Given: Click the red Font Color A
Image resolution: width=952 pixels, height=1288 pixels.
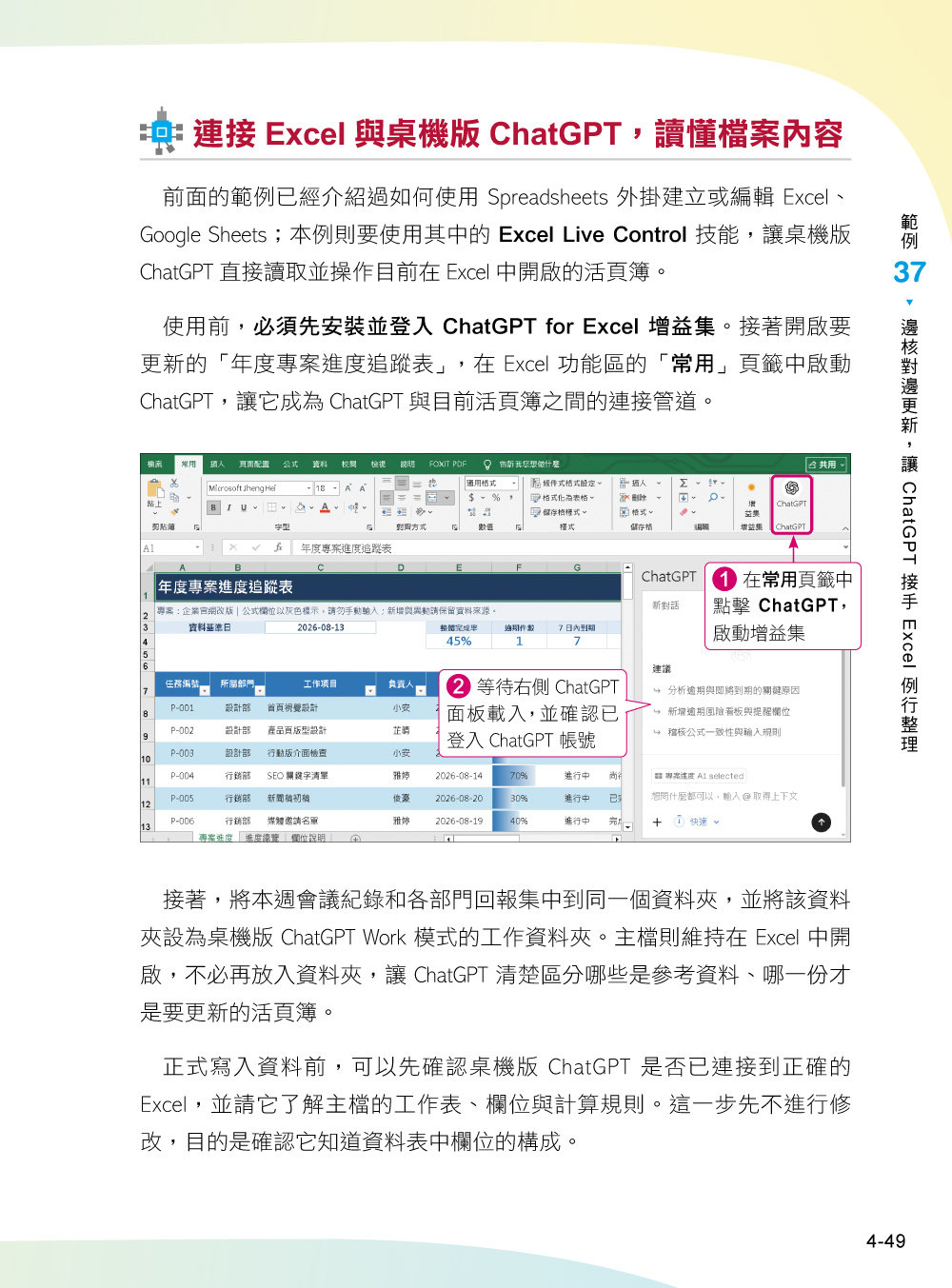Looking at the screenshot, I should tap(325, 507).
